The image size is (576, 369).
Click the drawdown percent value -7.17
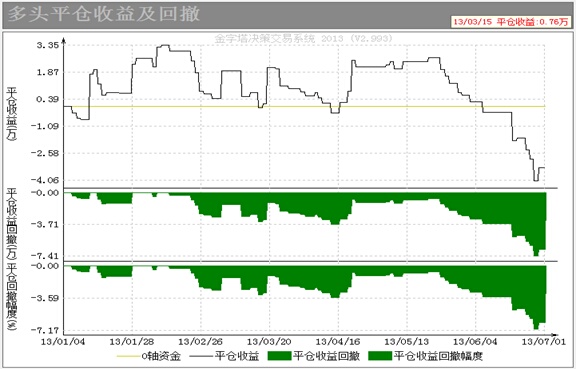(x=44, y=330)
